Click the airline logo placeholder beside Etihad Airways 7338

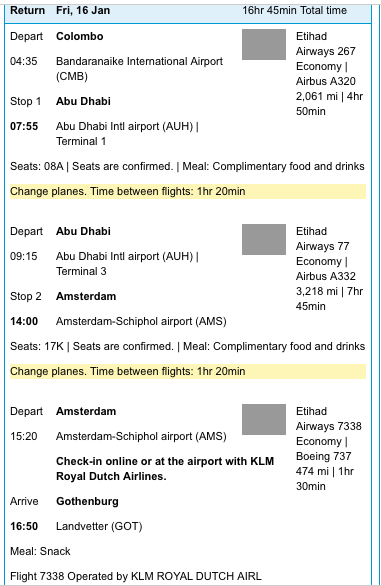pos(264,419)
